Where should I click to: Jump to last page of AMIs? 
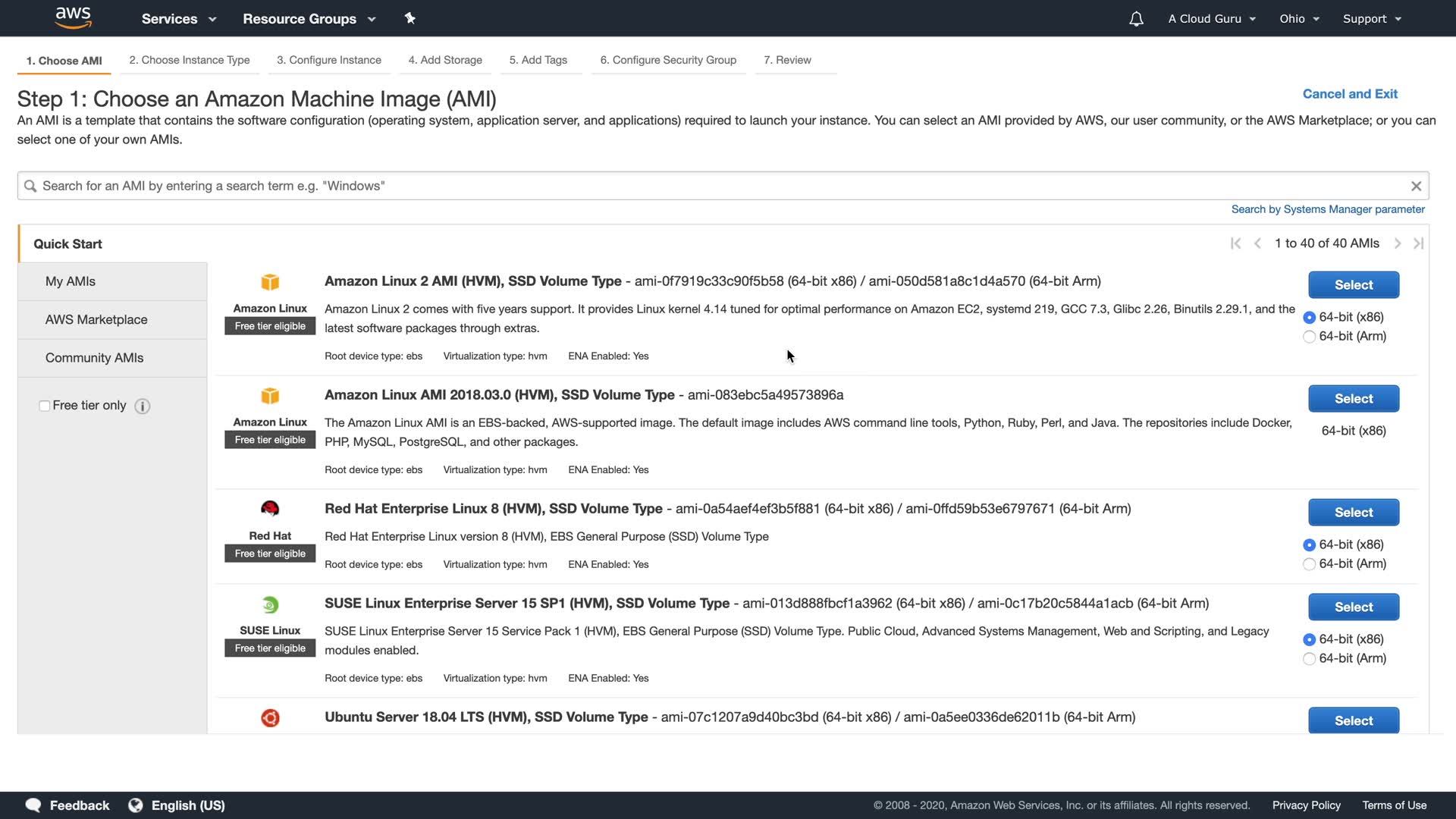click(x=1418, y=243)
